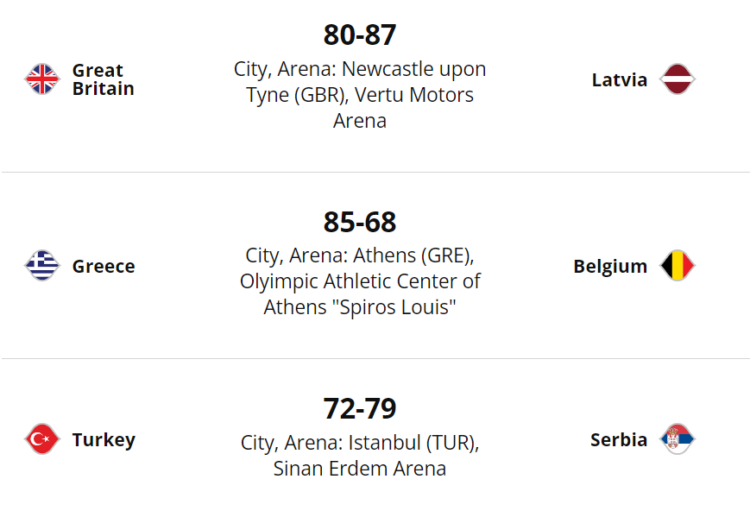Click the Belgium flag icon
750x517 pixels.
tap(677, 266)
